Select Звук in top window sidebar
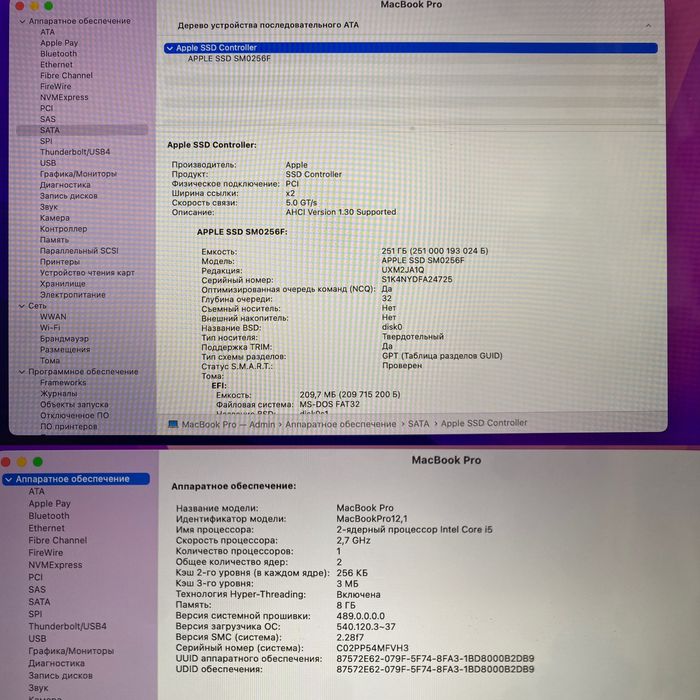Screen dimensions: 700x700 [49, 207]
